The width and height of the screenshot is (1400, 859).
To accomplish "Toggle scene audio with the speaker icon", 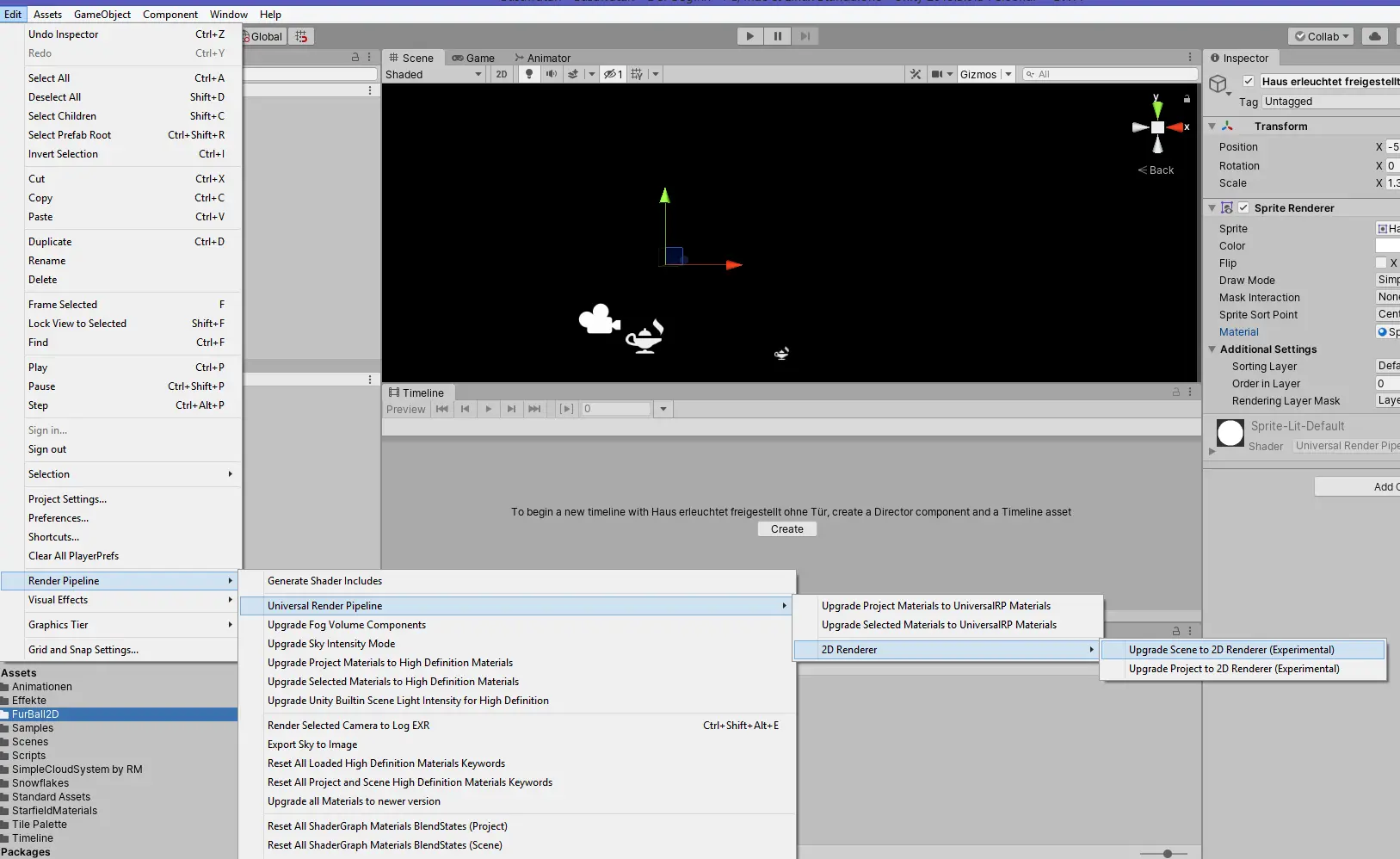I will (x=552, y=74).
